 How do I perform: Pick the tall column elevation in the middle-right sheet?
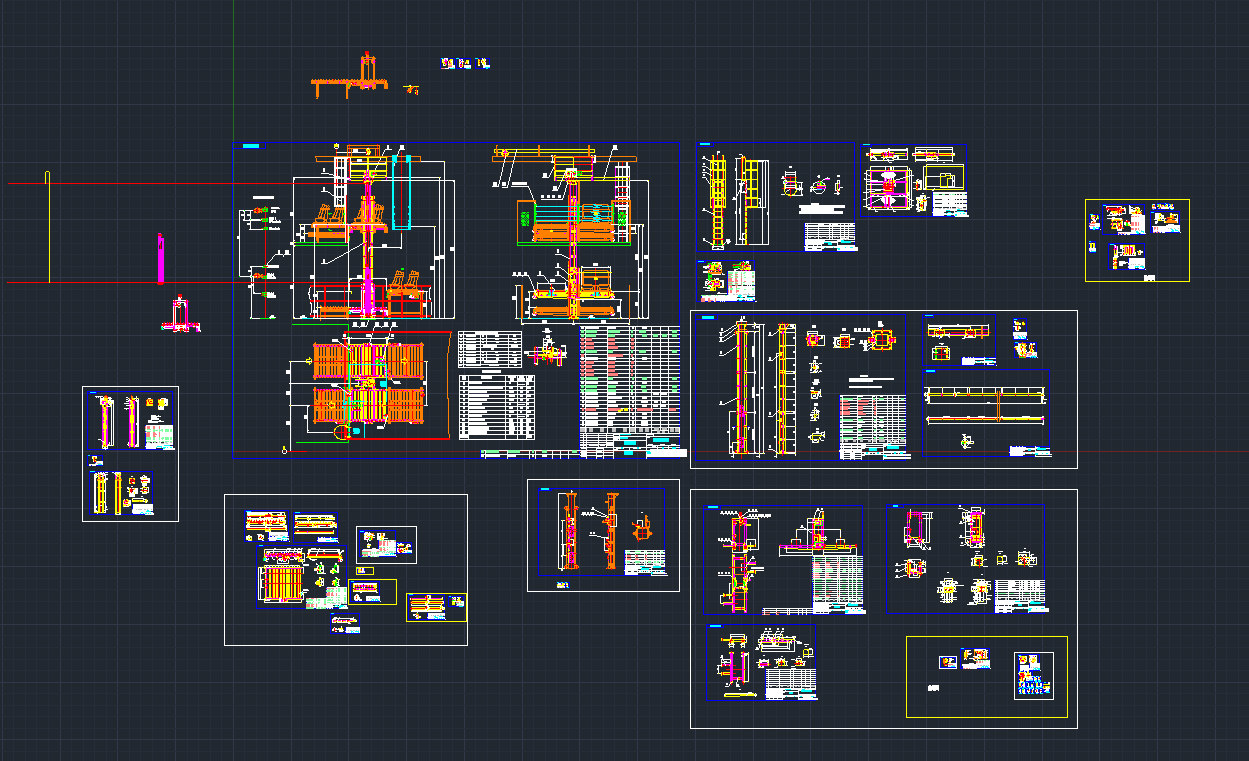[740, 388]
